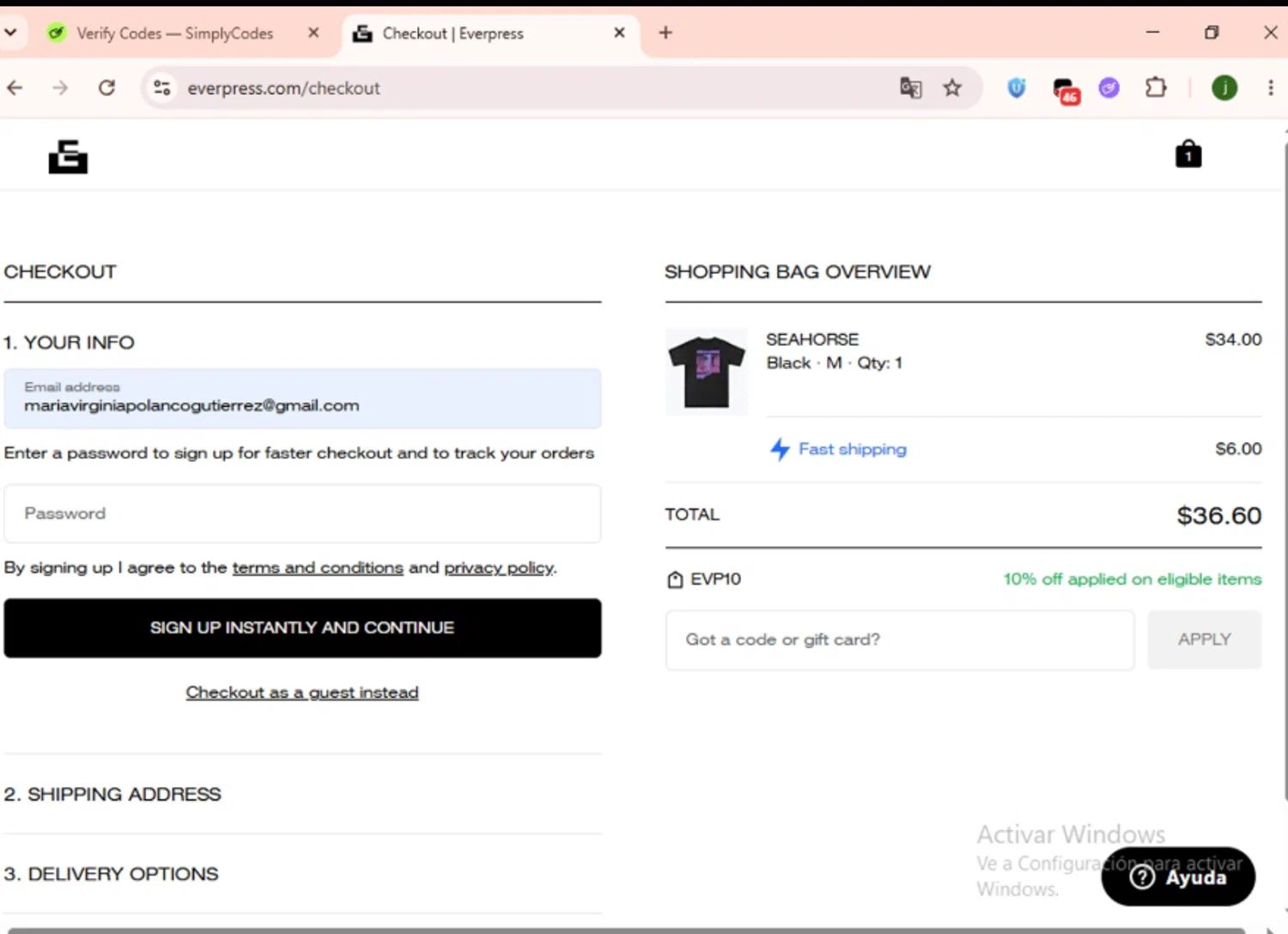Open a new browser tab
Screen dimensions: 1288x934
coord(665,33)
